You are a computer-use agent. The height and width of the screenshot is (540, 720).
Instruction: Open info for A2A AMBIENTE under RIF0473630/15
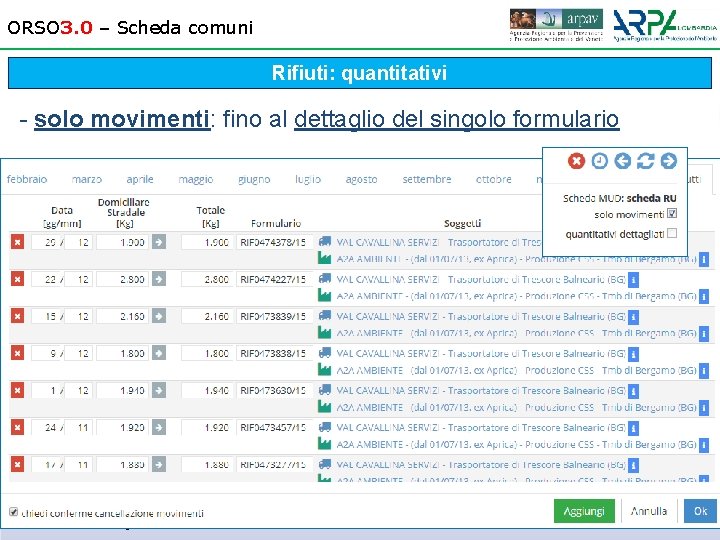(x=703, y=408)
